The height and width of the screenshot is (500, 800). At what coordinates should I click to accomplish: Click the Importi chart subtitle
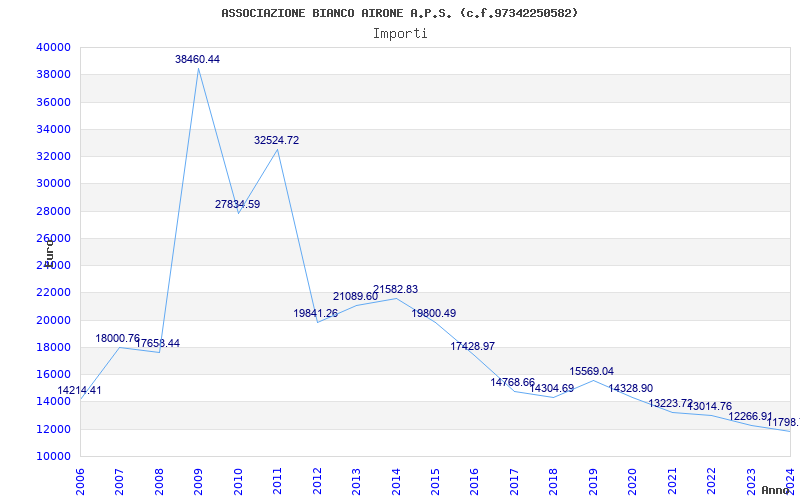click(x=400, y=34)
